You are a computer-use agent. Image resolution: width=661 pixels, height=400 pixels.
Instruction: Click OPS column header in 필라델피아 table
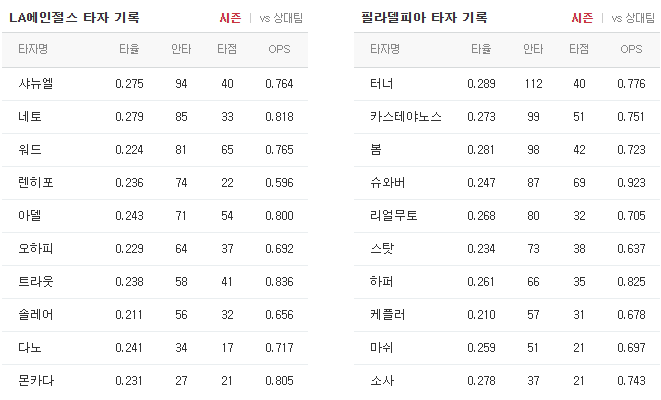click(x=631, y=49)
